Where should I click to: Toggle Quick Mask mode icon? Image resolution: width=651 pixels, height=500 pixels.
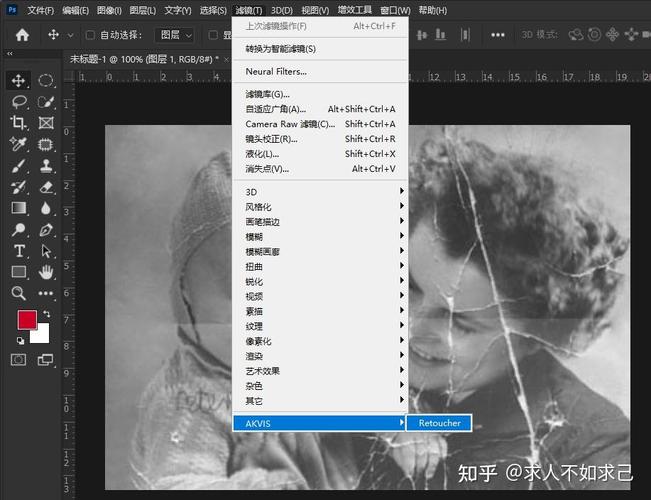(x=18, y=360)
